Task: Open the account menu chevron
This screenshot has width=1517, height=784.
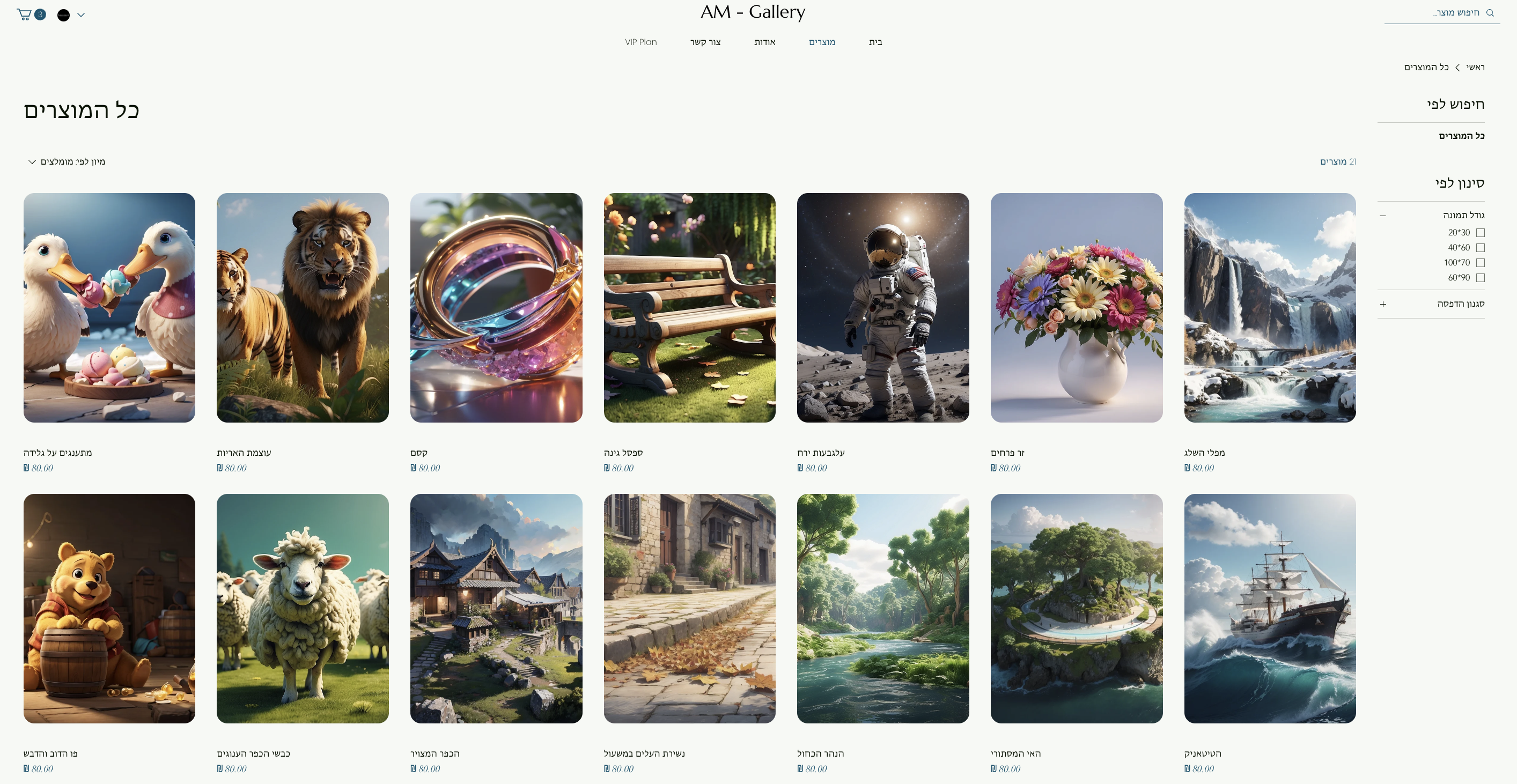Action: pos(82,16)
